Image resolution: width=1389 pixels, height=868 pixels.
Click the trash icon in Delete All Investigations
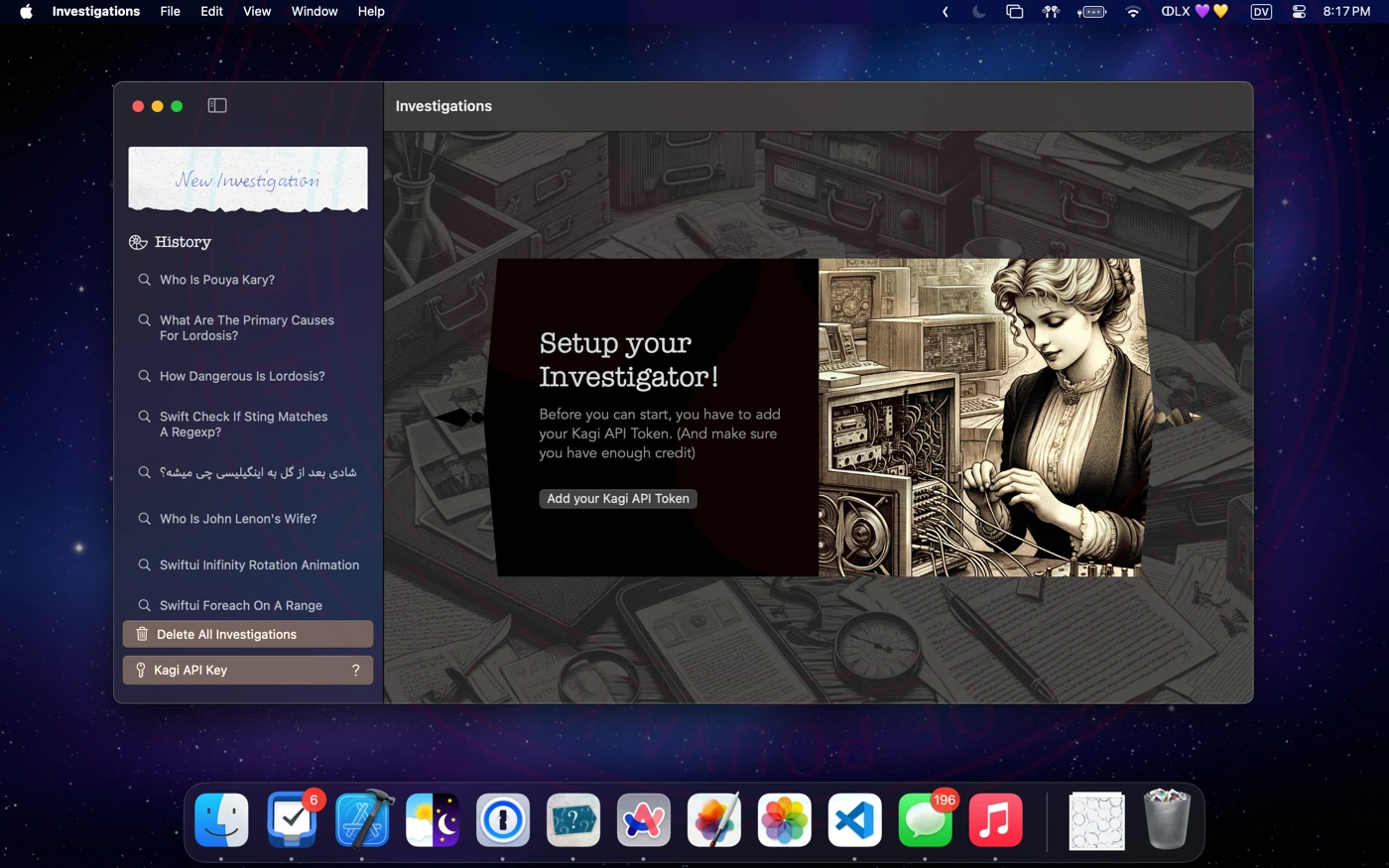(142, 634)
